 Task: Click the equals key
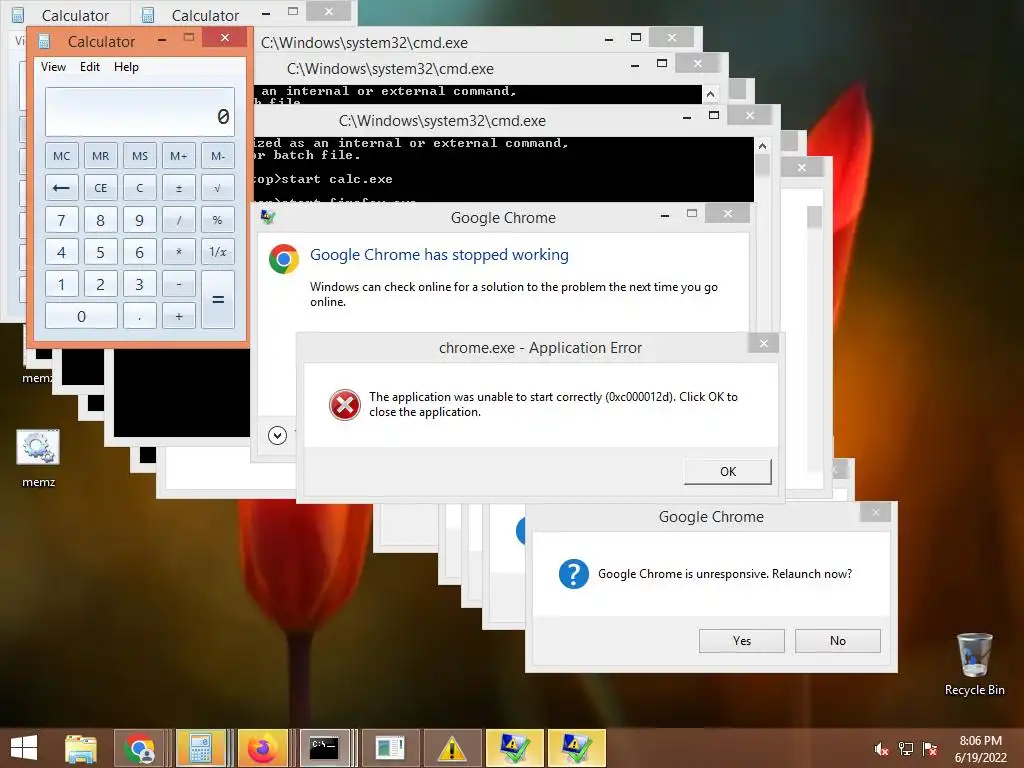pyautogui.click(x=217, y=299)
